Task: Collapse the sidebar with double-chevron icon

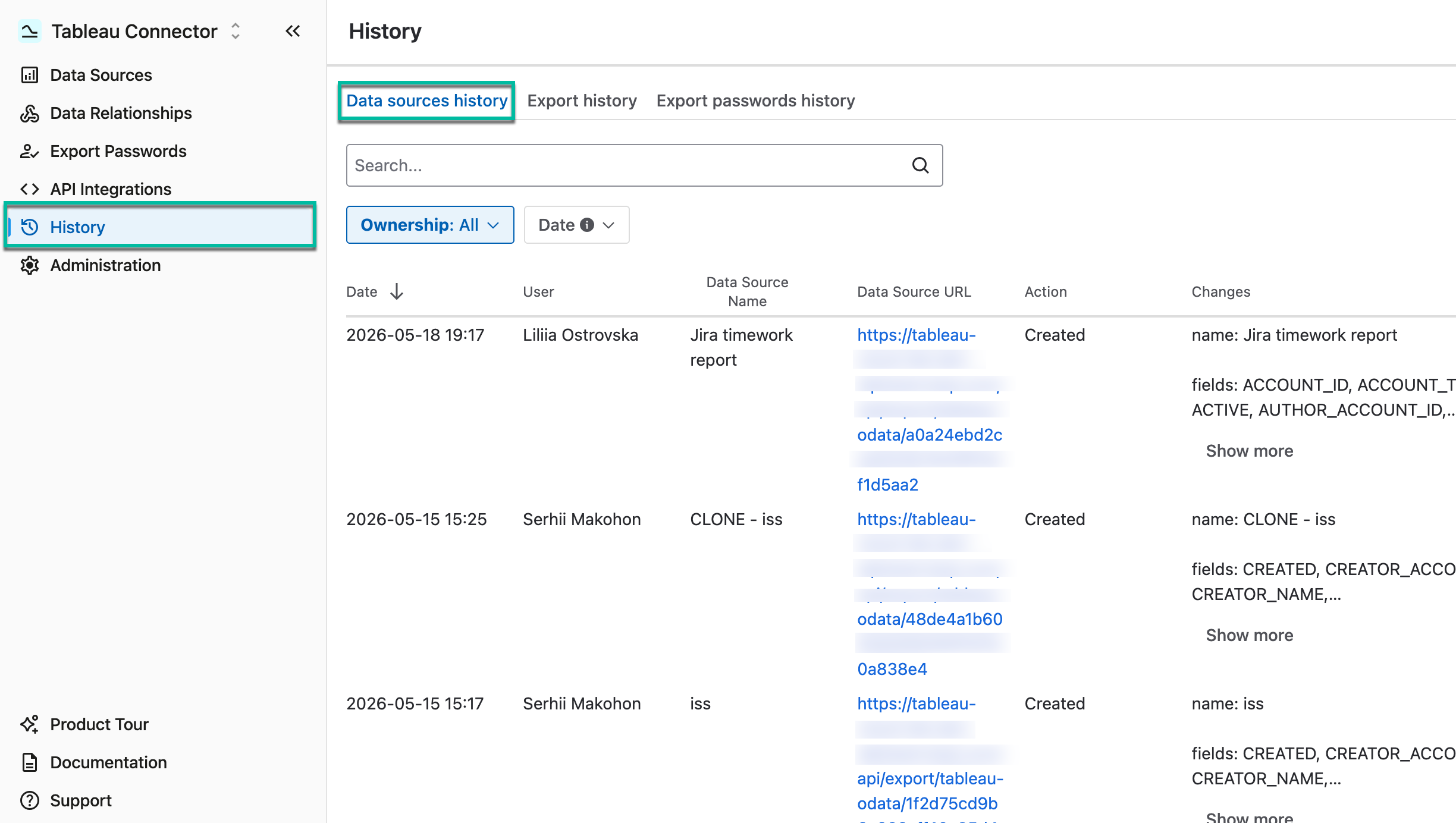Action: click(293, 31)
